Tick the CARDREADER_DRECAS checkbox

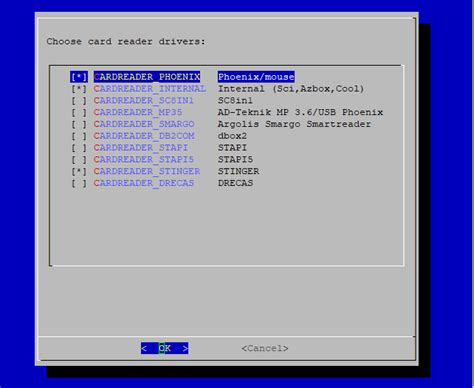point(79,183)
